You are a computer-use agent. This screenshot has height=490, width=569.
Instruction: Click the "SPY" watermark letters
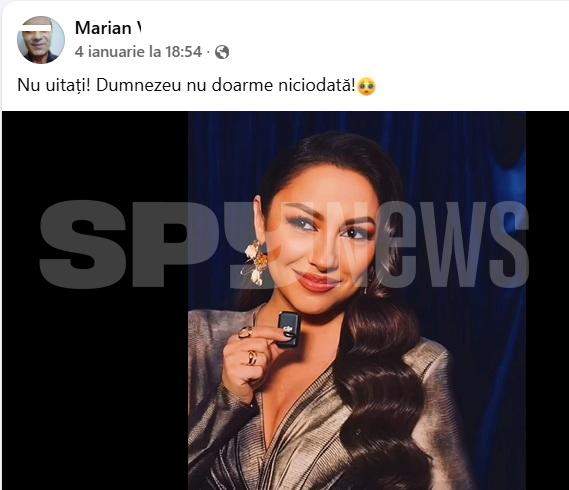pyautogui.click(x=145, y=244)
